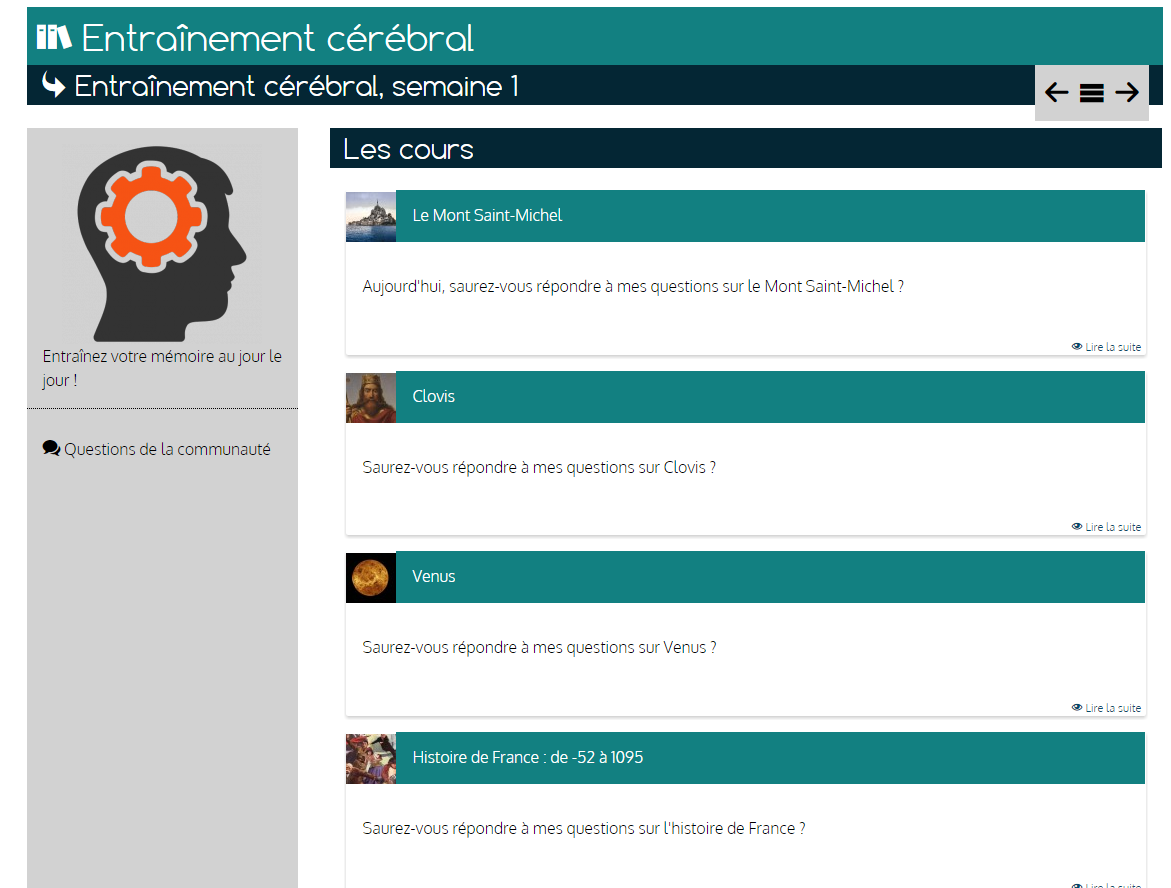Open the Histoire de France thumbnail
The width and height of the screenshot is (1171, 888).
pos(371,758)
